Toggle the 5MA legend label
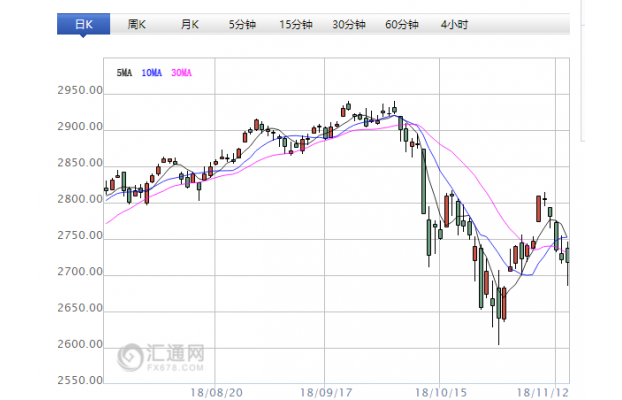The width and height of the screenshot is (622, 400). pyautogui.click(x=125, y=73)
